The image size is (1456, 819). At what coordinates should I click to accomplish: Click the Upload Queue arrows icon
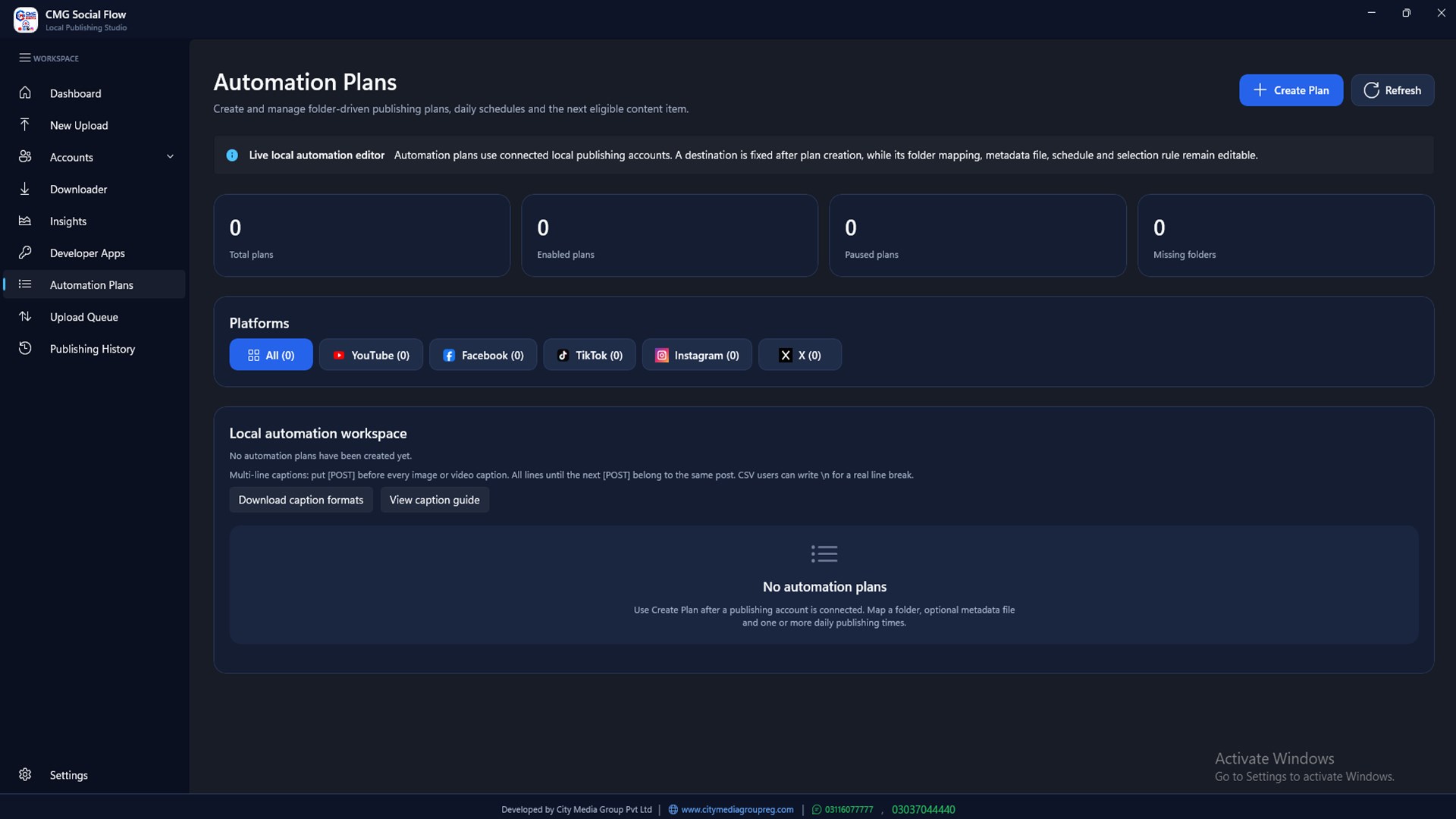pos(25,316)
